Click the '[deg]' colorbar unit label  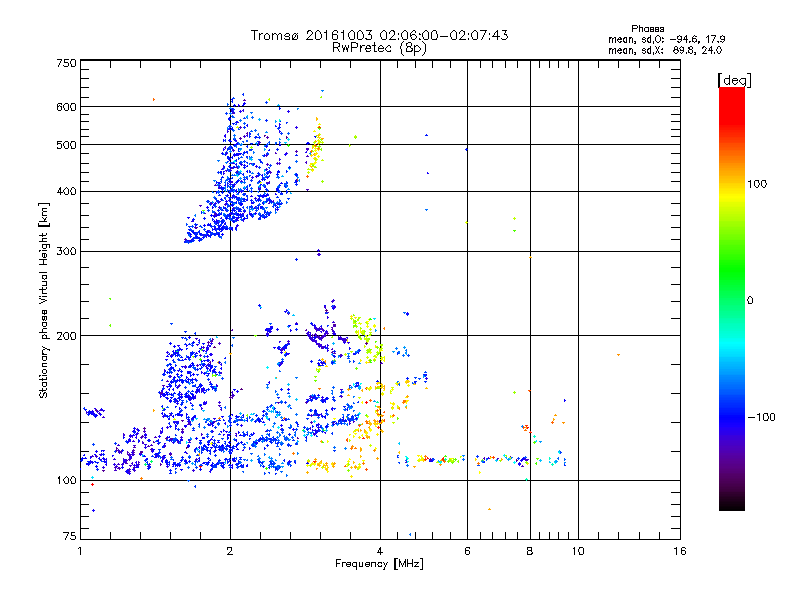coord(734,80)
